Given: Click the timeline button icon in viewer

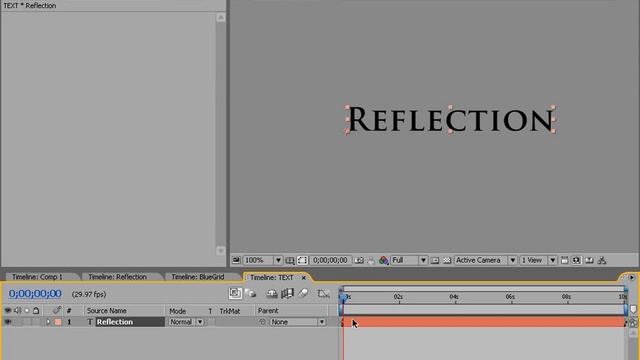Looking at the screenshot, I should coord(589,260).
